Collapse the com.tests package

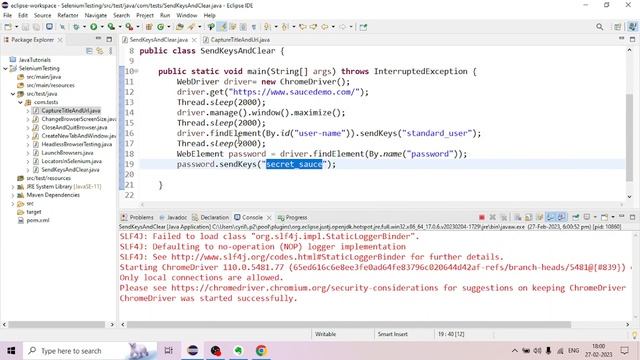pyautogui.click(x=20, y=102)
